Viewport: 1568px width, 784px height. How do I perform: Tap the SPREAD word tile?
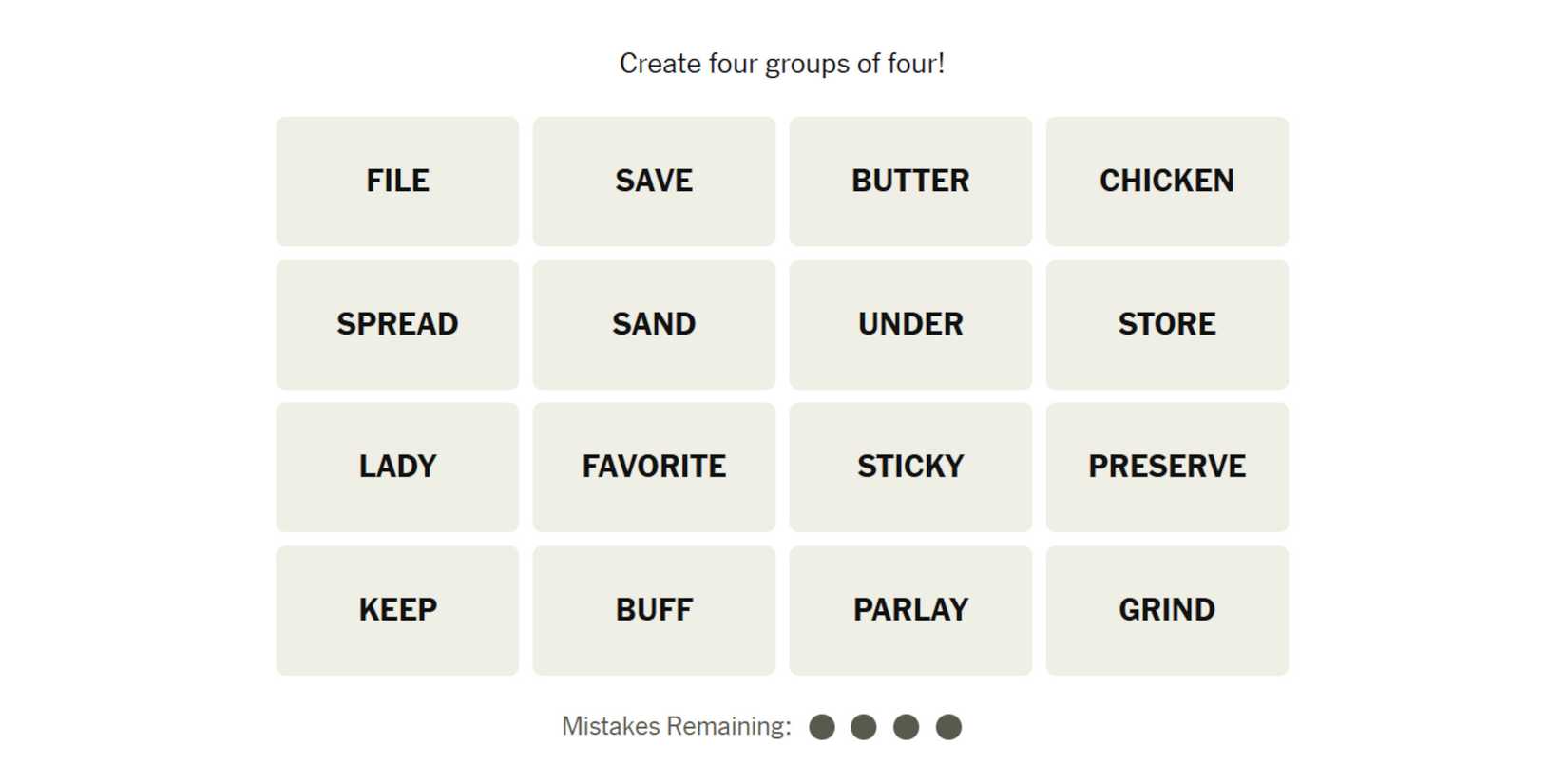coord(397,324)
